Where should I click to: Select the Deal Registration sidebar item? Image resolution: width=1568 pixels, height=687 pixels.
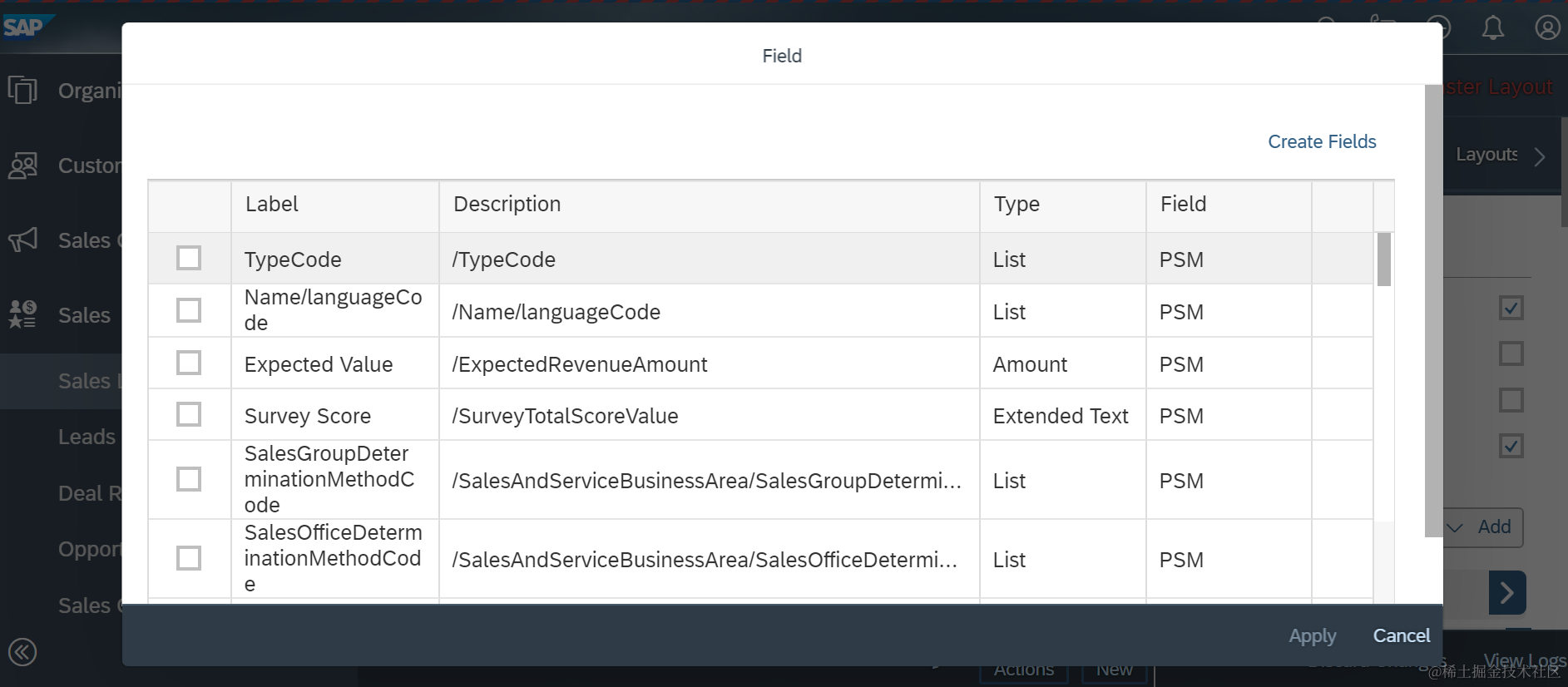[90, 493]
